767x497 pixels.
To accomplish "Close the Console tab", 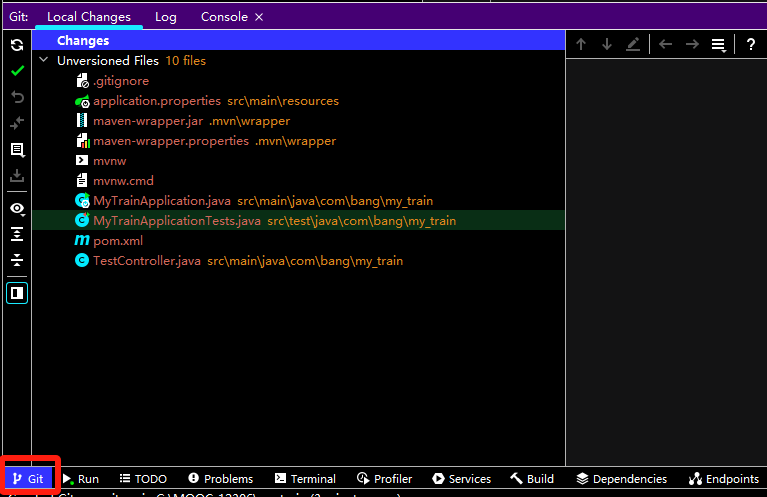I will click(259, 17).
